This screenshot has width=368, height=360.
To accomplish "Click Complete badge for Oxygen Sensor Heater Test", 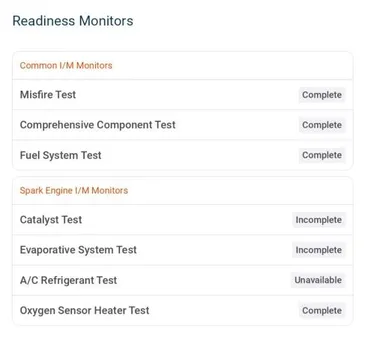I will (322, 311).
